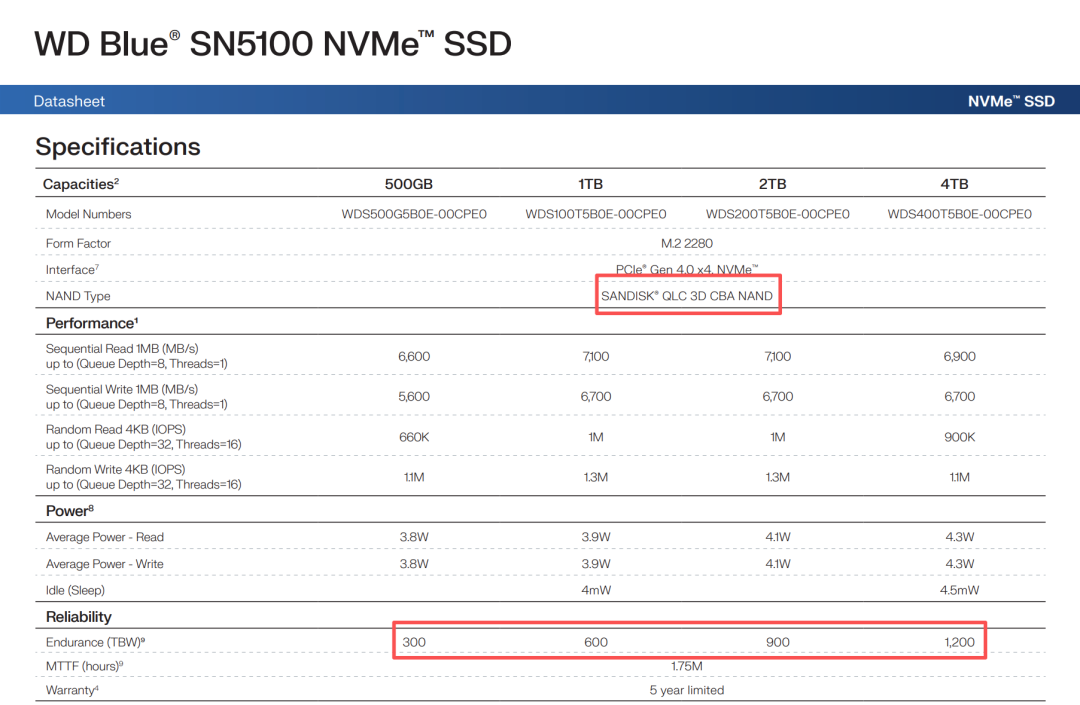
Task: Click the "1TB" column header
Action: click(x=590, y=184)
